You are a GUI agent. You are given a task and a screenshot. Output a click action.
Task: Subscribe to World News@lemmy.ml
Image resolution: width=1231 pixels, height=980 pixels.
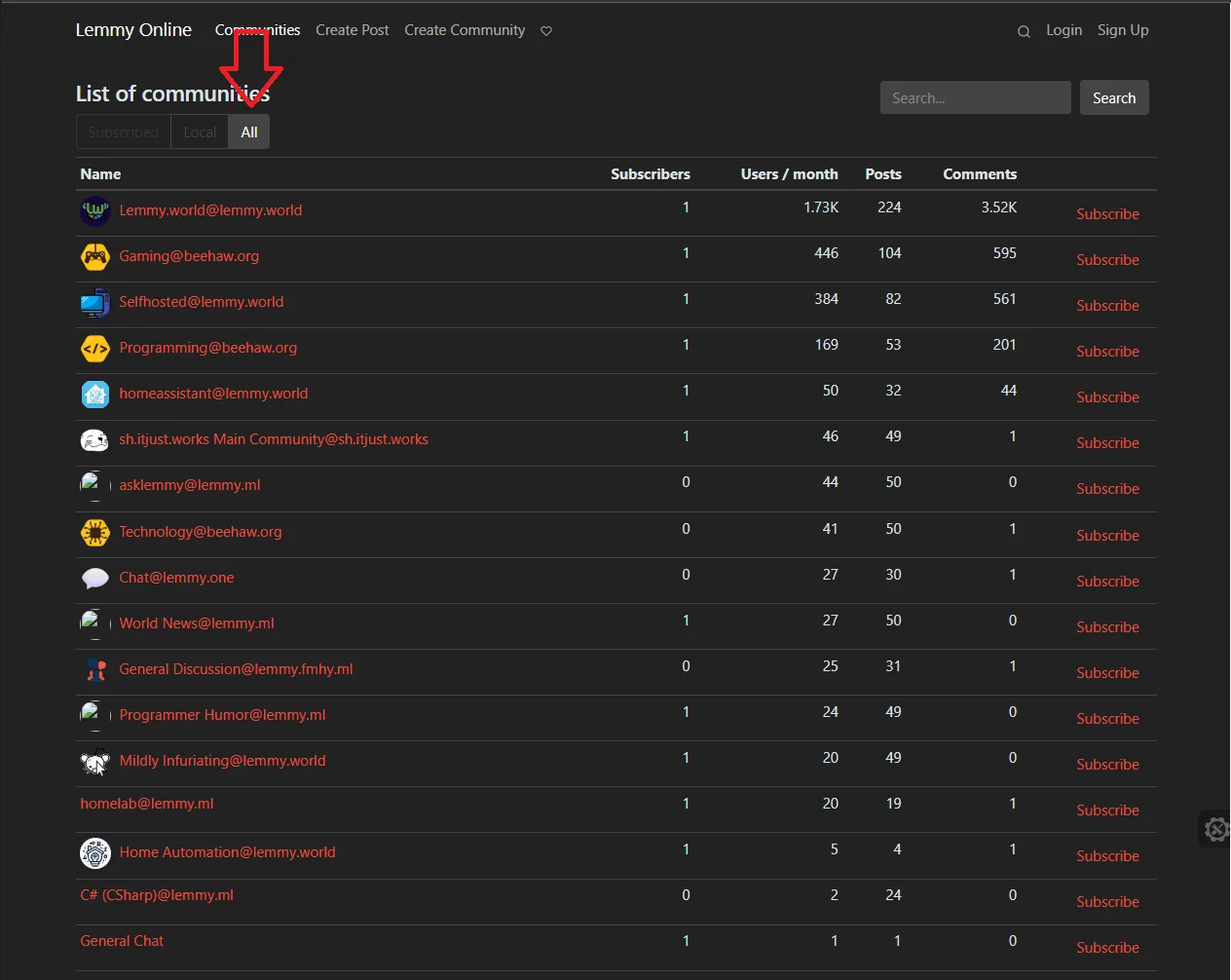pos(1107,627)
